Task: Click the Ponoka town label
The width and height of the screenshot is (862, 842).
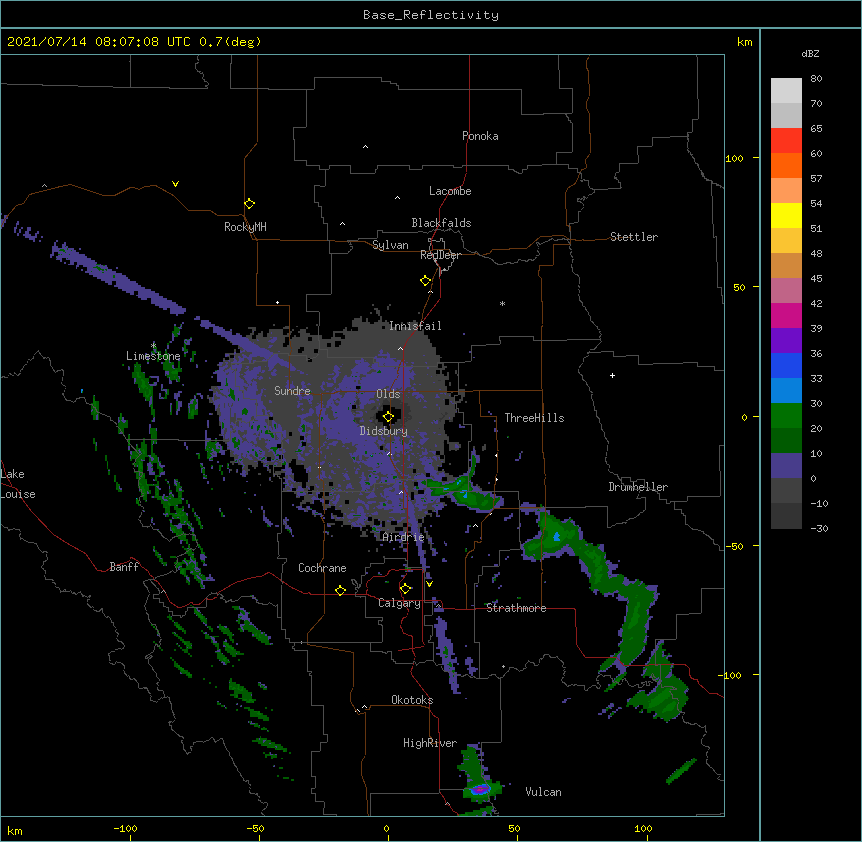Action: click(480, 136)
